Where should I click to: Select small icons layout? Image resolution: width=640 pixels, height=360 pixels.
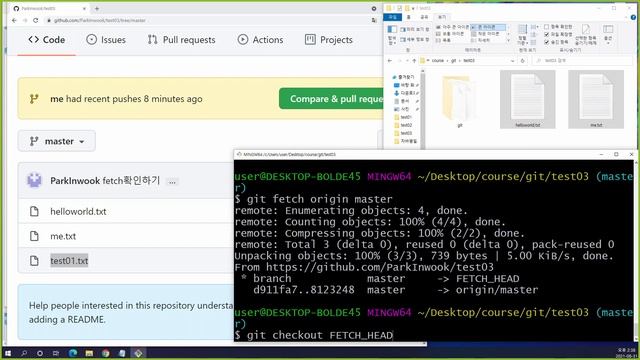click(x=486, y=34)
